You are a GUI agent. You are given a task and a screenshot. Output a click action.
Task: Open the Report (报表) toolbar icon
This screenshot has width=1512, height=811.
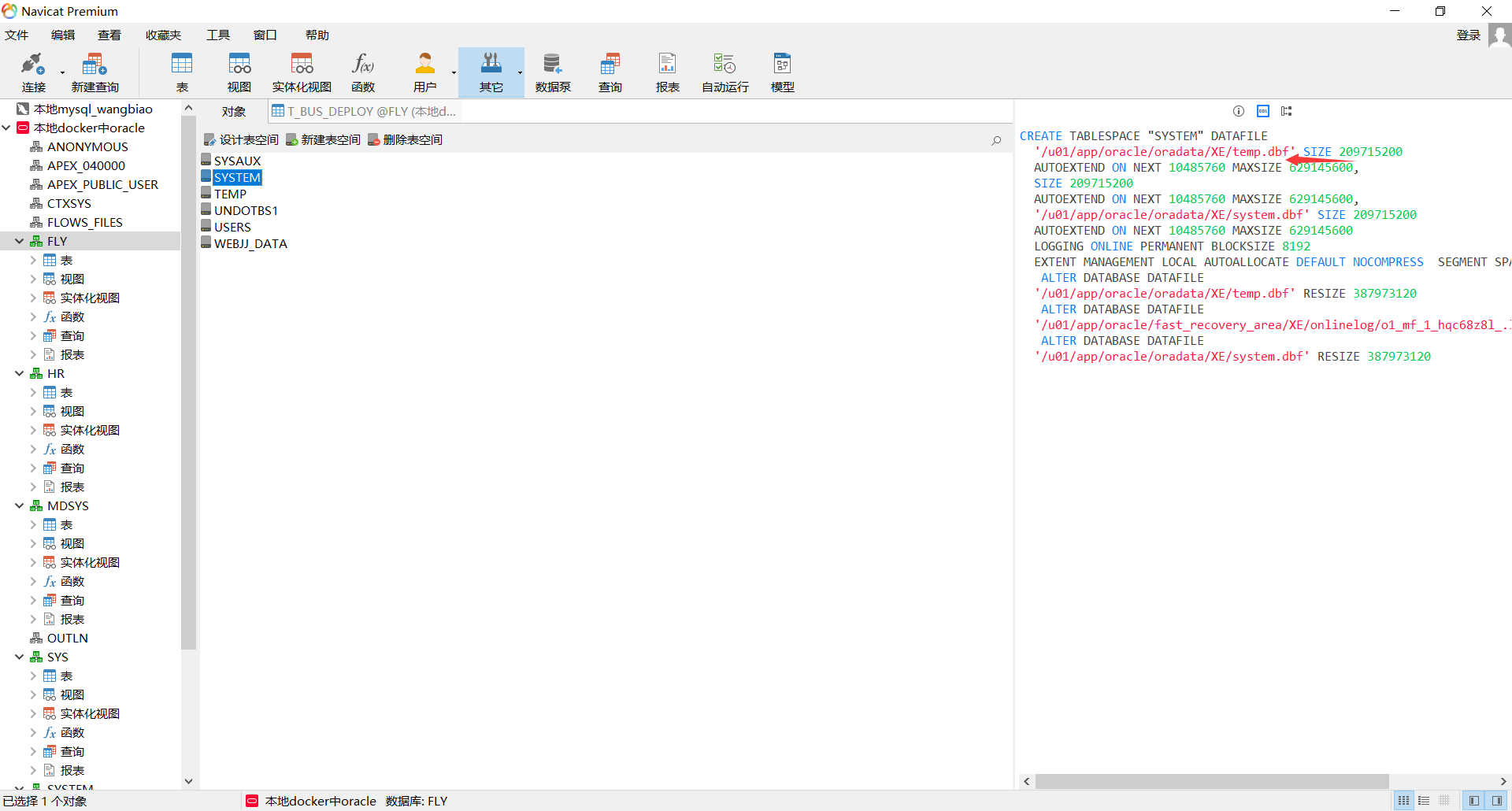tap(668, 72)
